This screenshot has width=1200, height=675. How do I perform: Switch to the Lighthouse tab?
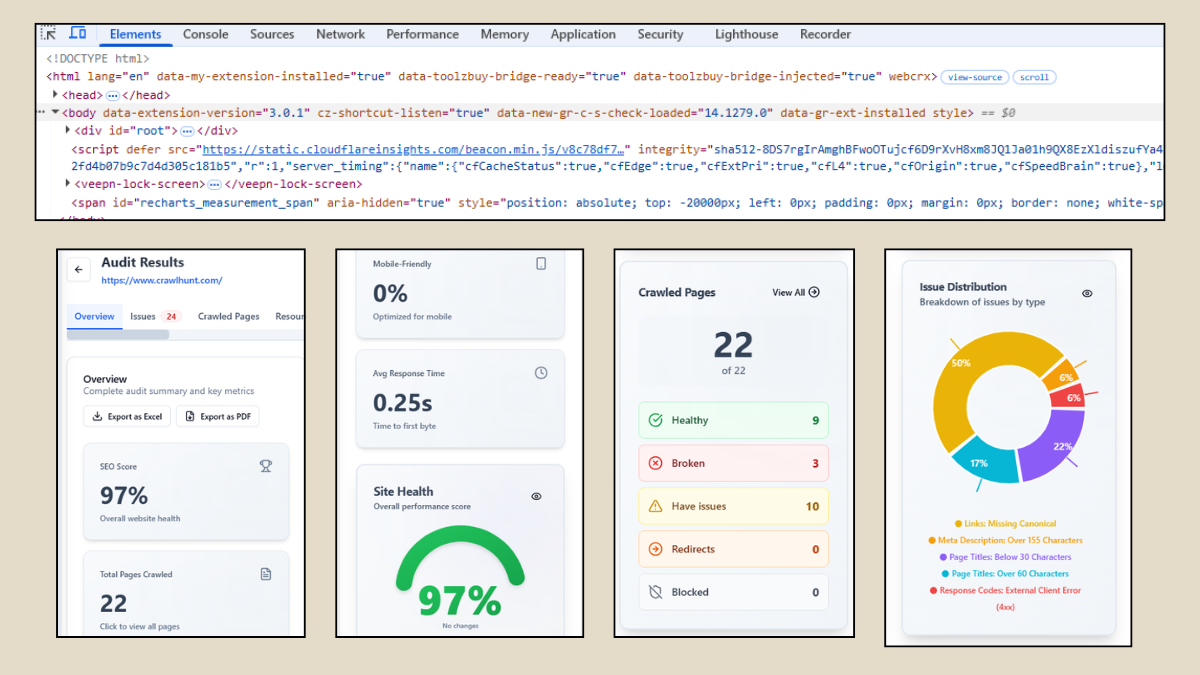(x=746, y=34)
